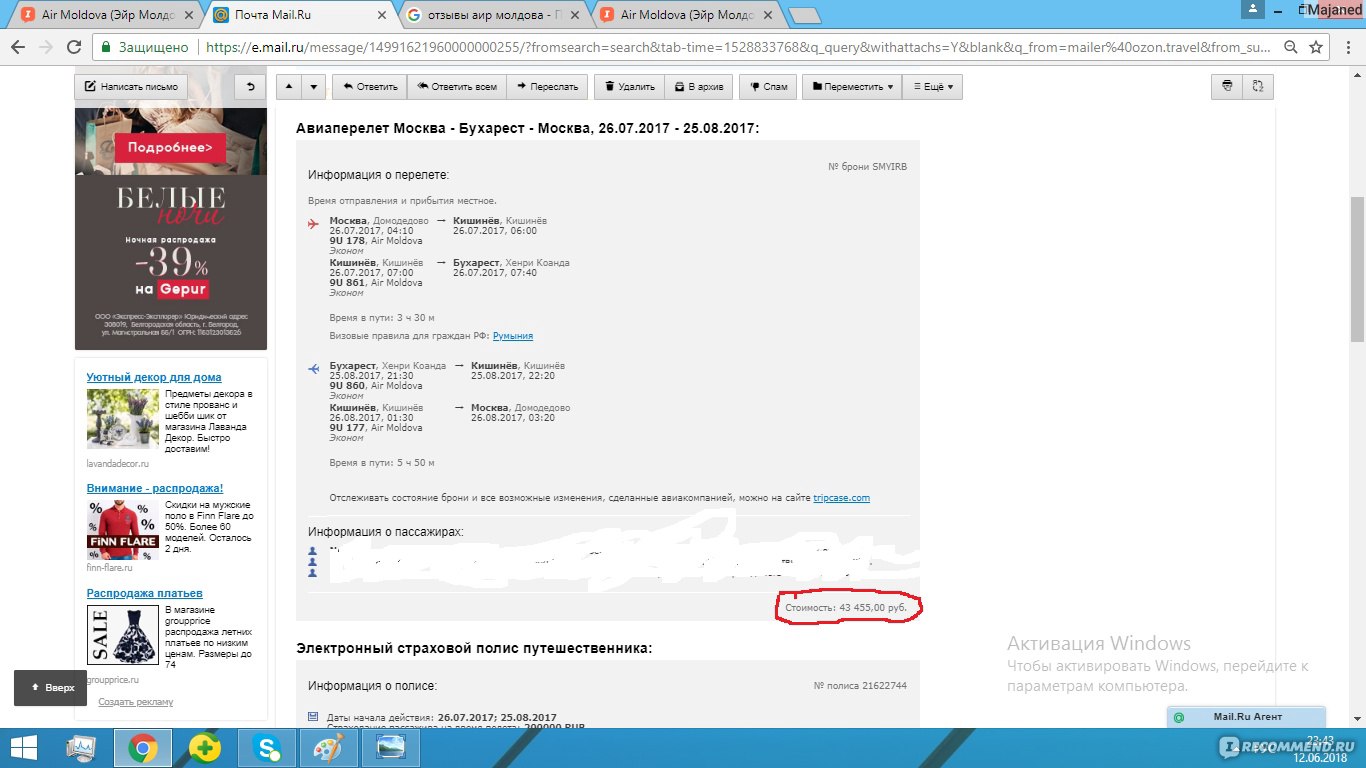Open Skype from taskbar
Screen dimensions: 1366x768
(267, 748)
